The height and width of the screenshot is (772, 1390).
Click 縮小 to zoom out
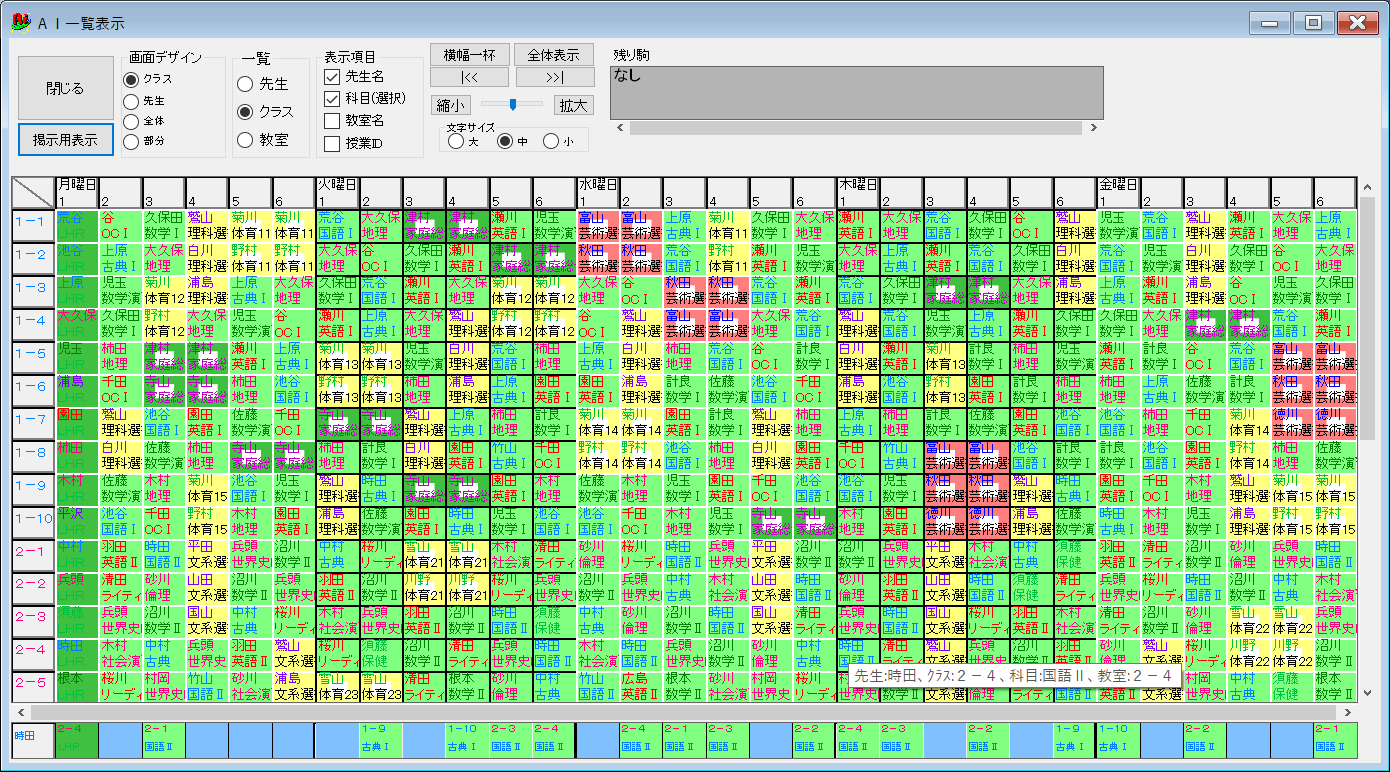[x=450, y=105]
